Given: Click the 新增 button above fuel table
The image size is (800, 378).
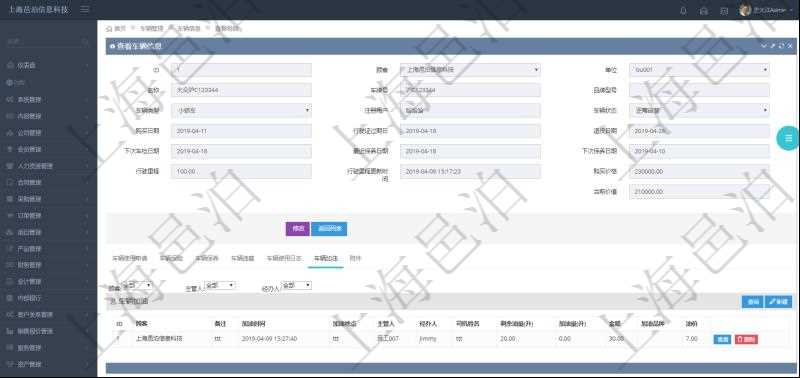Looking at the screenshot, I should pyautogui.click(x=779, y=302).
